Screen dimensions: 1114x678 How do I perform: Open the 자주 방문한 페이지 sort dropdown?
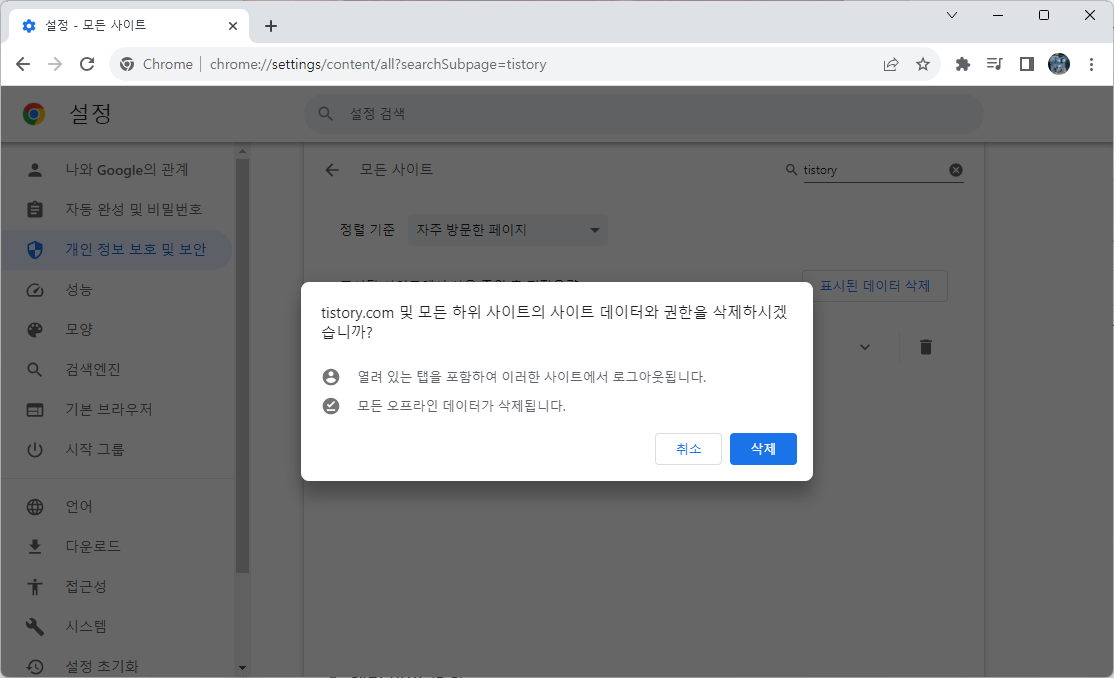point(508,230)
